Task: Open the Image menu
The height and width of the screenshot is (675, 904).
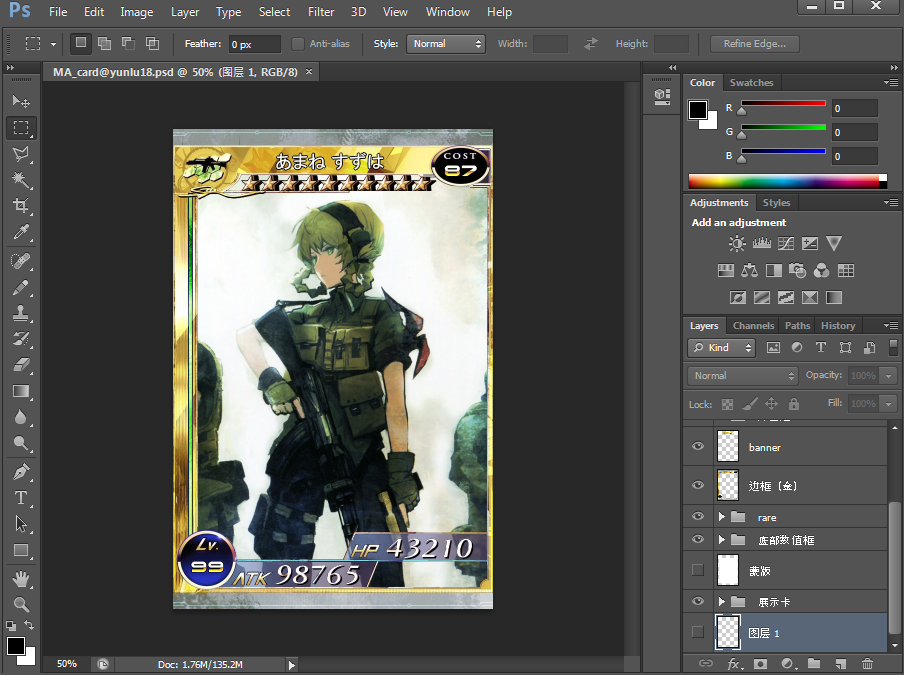Action: (x=137, y=12)
